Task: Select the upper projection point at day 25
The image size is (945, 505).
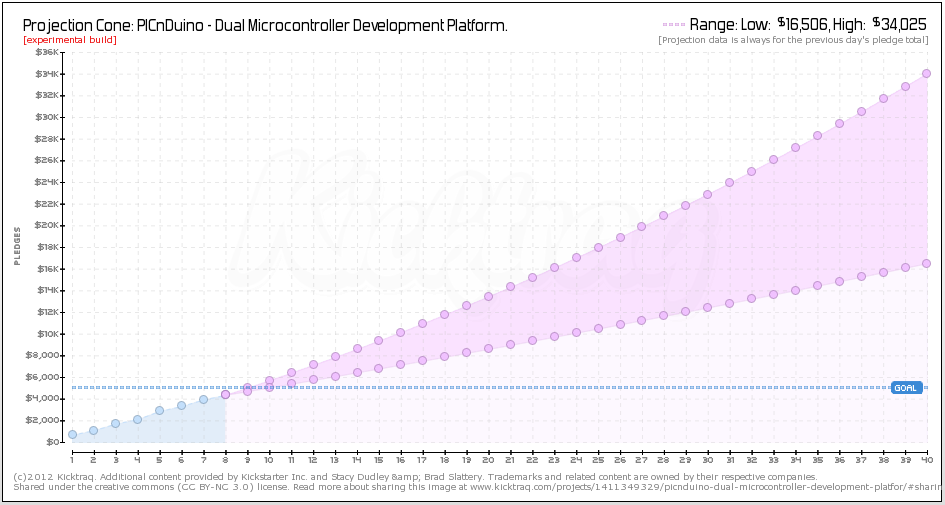Action: coord(598,248)
